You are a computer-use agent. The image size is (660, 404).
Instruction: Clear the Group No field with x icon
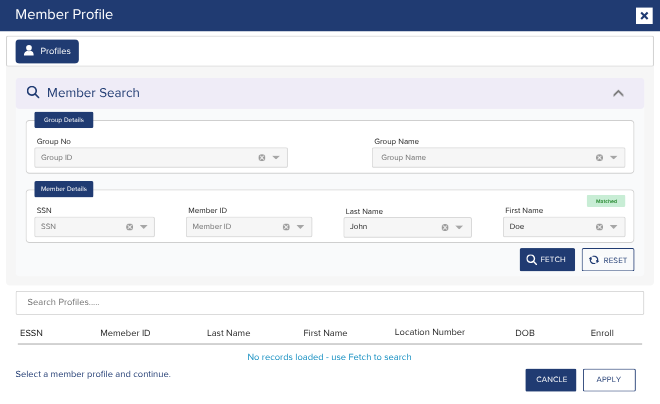coord(262,157)
